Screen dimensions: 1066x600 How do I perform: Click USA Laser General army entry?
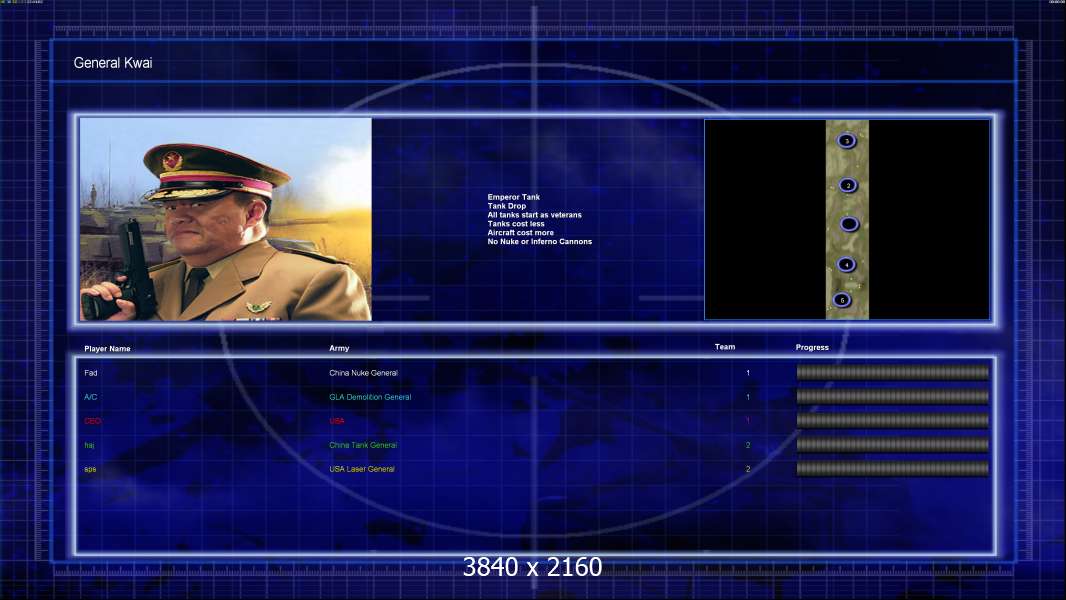(x=362, y=469)
